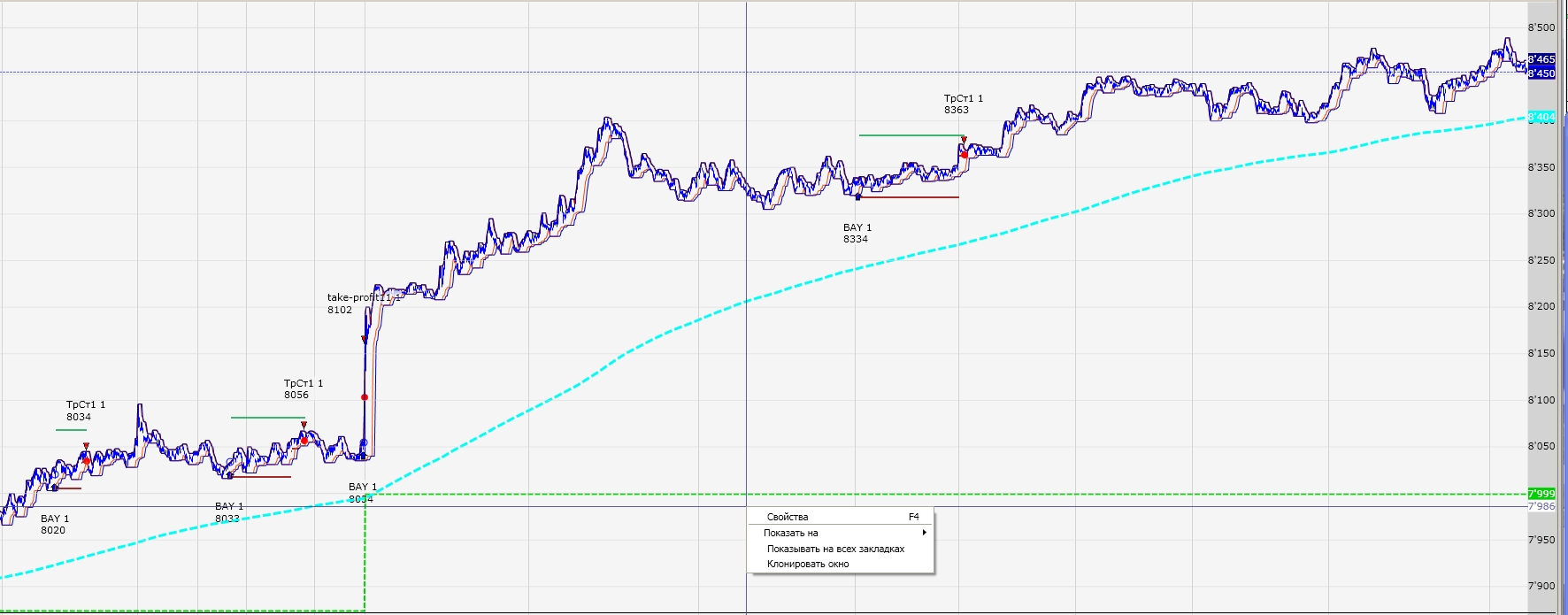Screen dimensions: 1568x615
Task: Select the short green line under ТрСт1 8034
Action: 71,430
